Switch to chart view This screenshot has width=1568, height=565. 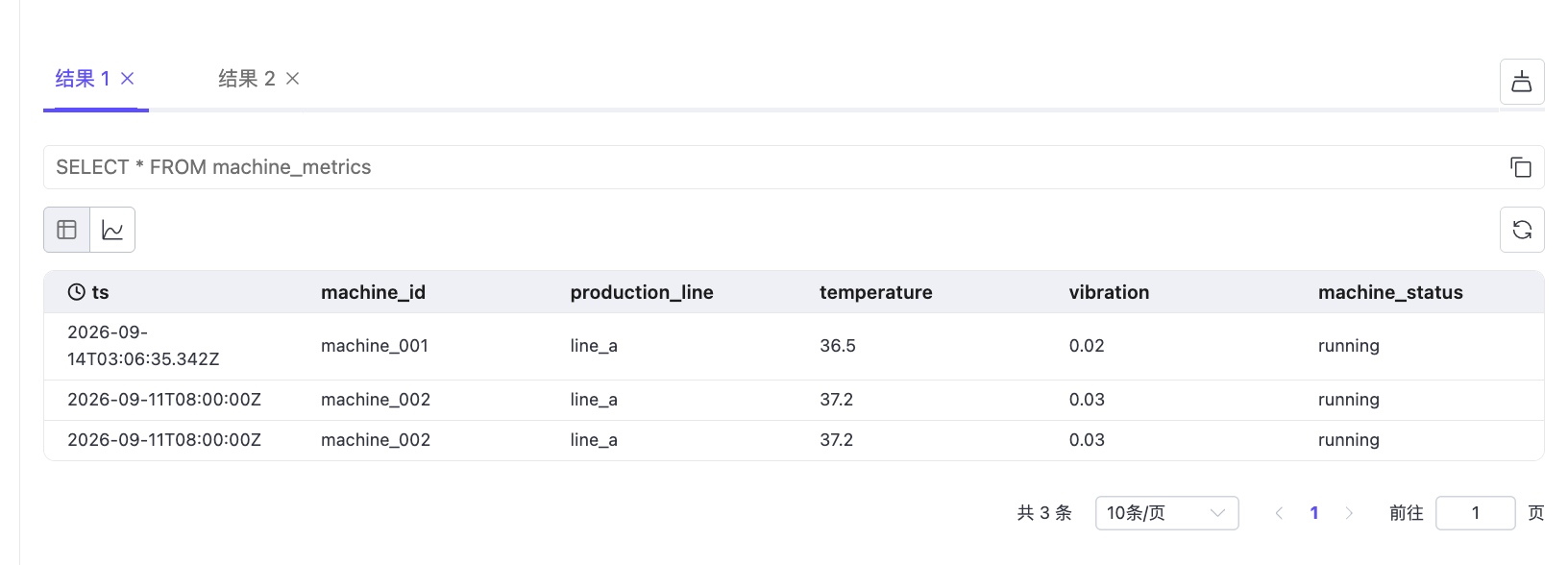[112, 230]
